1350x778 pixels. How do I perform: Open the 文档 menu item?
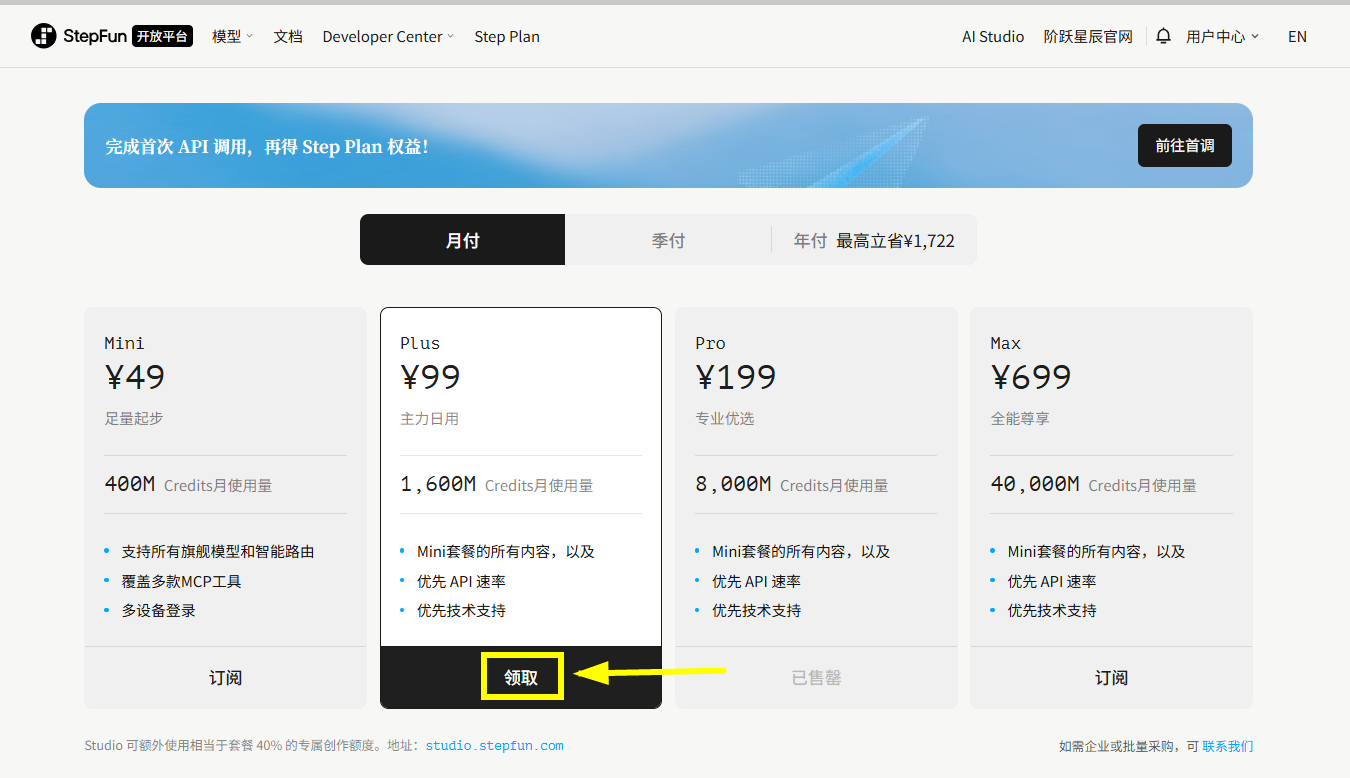288,36
